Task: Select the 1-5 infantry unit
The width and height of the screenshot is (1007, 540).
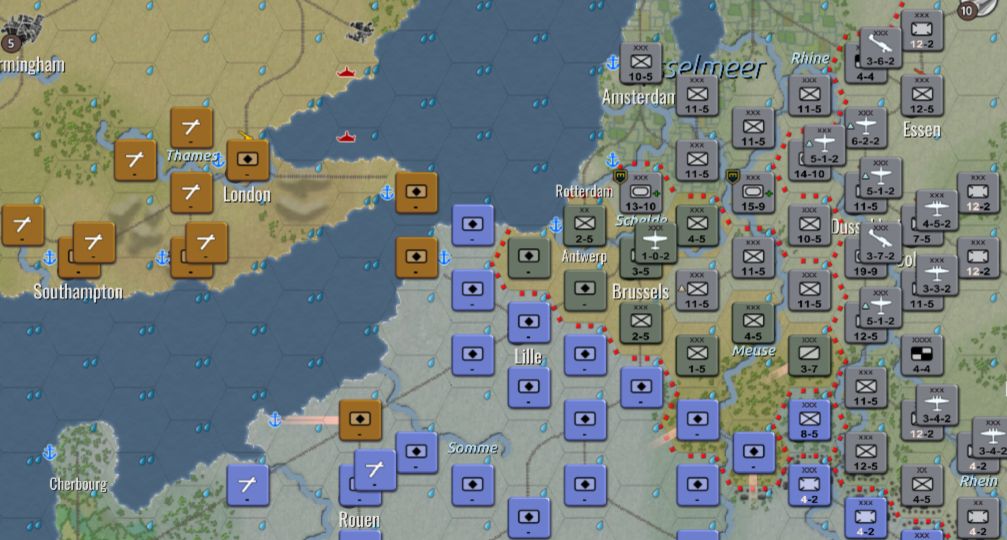Action: click(697, 355)
